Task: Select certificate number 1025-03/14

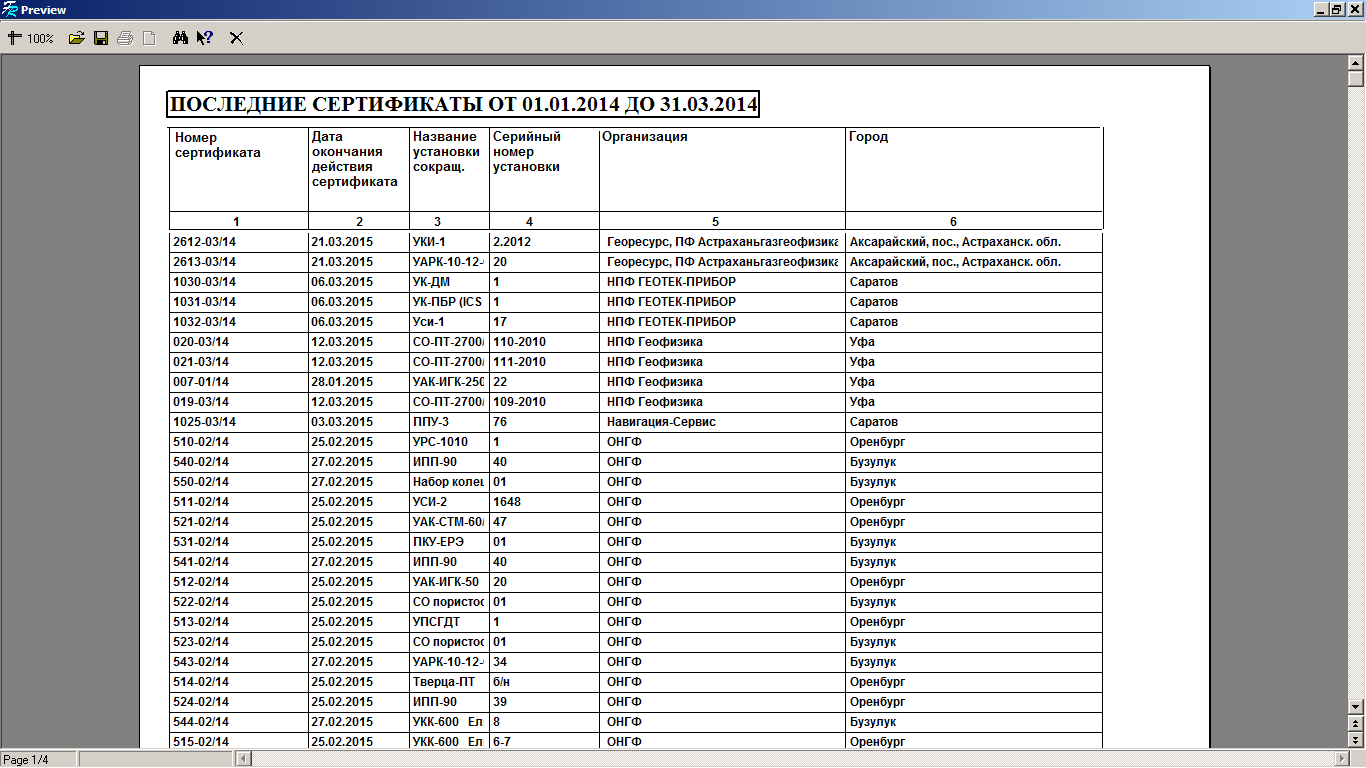Action: [204, 422]
